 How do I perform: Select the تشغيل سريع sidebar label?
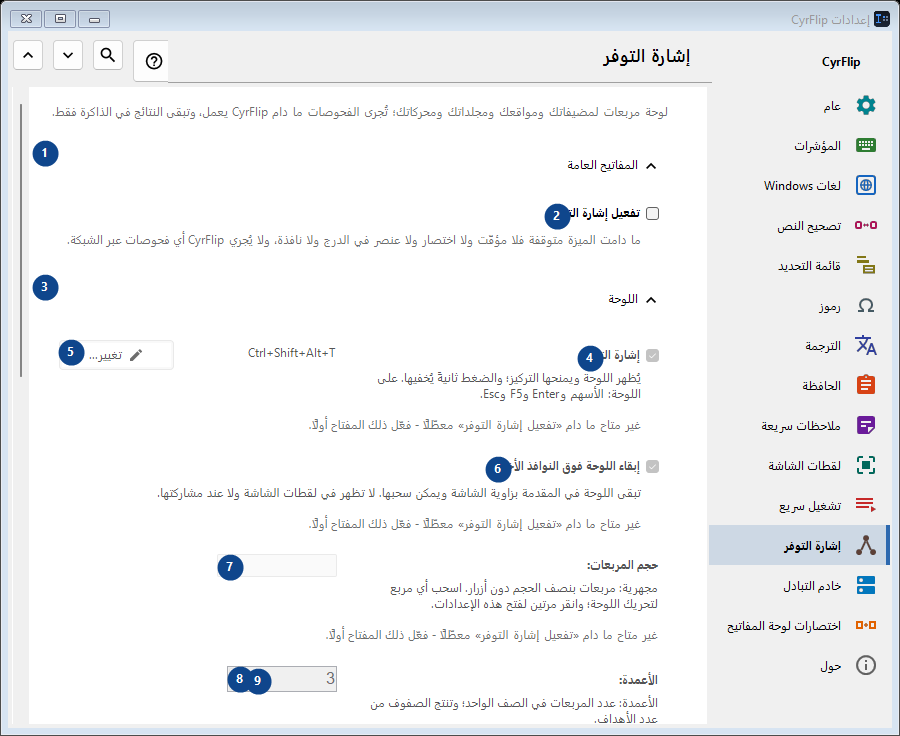tap(810, 505)
